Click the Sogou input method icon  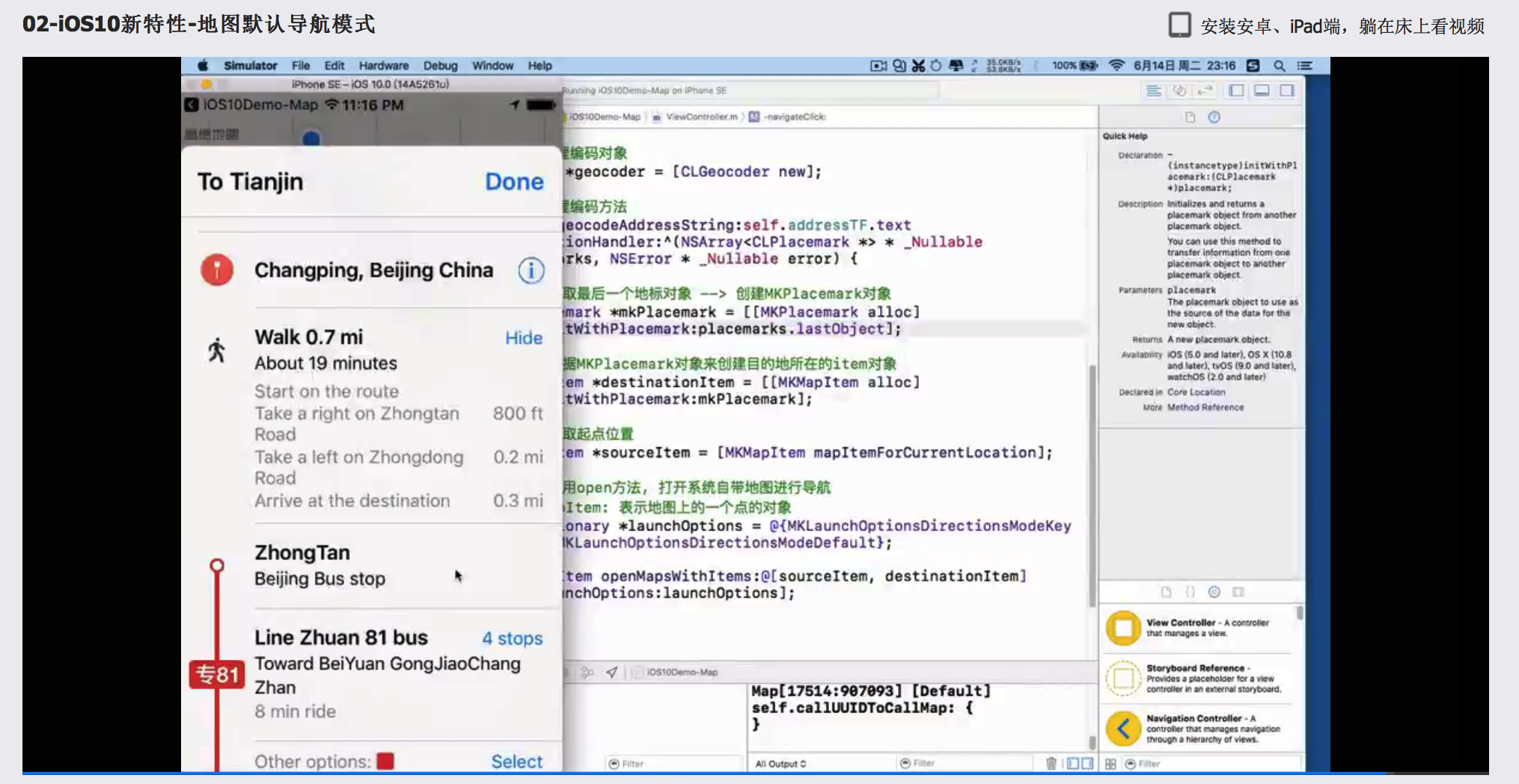click(x=1253, y=66)
